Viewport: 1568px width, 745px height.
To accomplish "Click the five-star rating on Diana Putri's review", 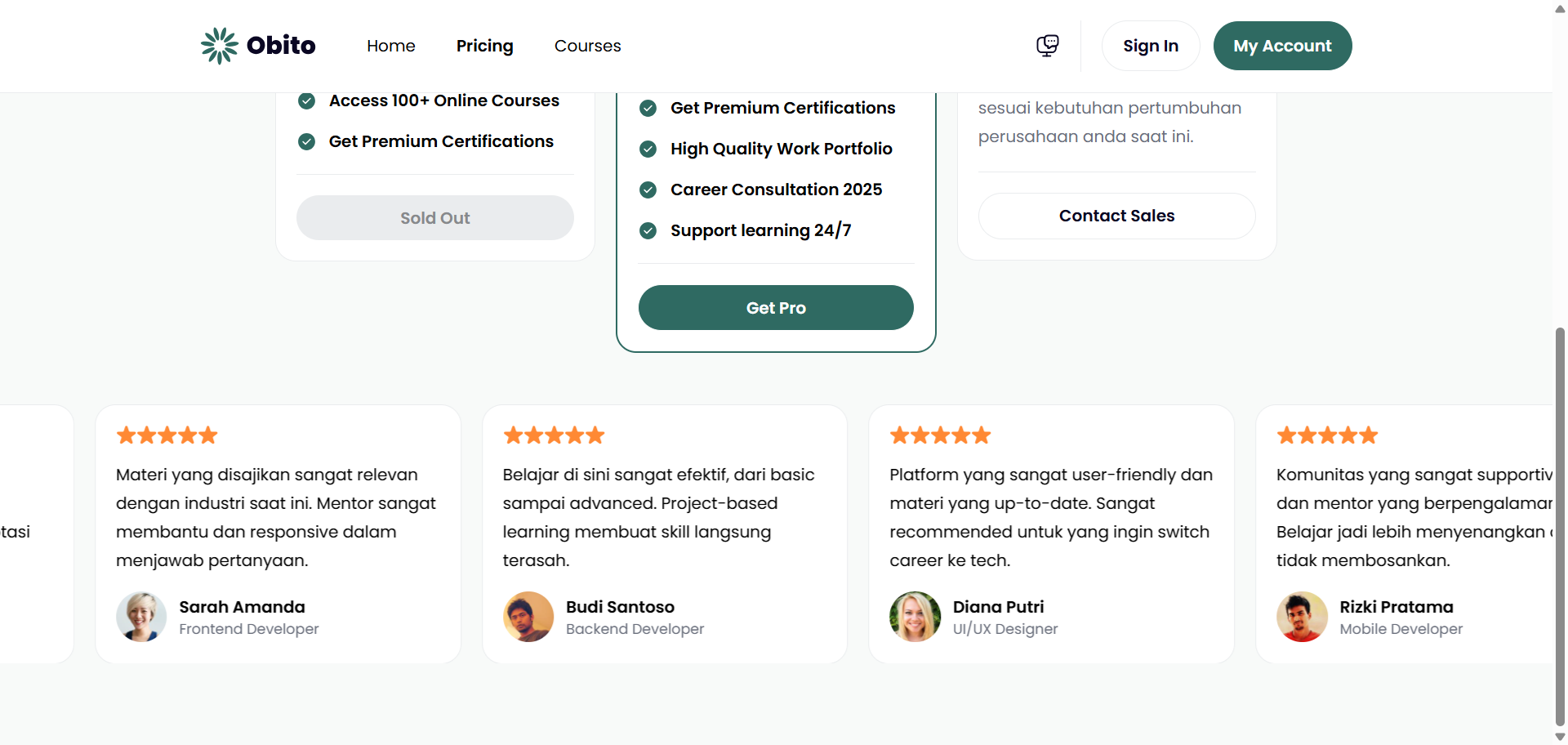I will pos(940,435).
